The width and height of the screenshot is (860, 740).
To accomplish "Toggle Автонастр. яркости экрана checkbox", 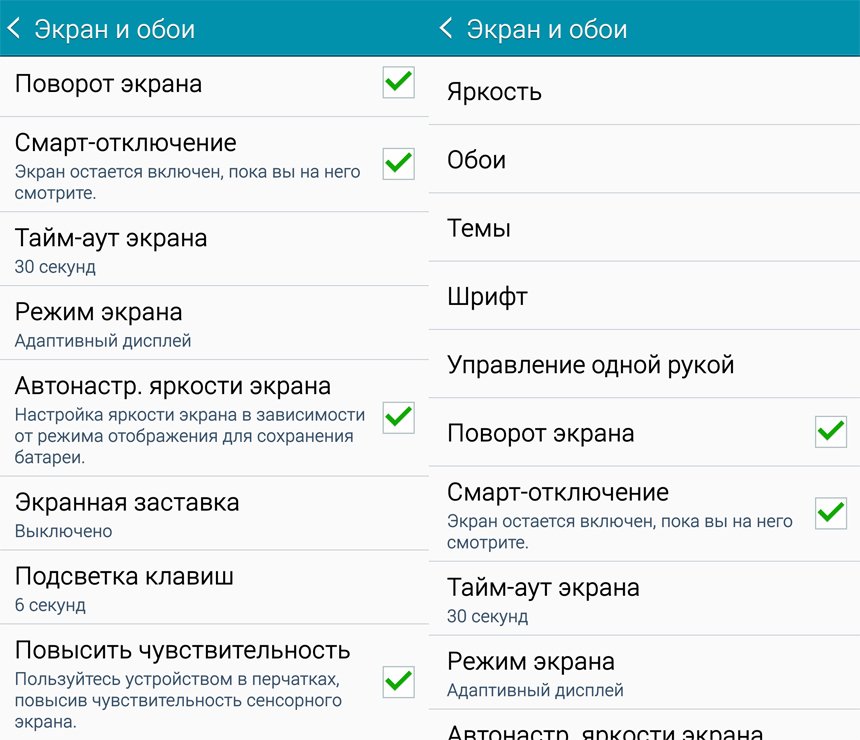I will pyautogui.click(x=397, y=419).
